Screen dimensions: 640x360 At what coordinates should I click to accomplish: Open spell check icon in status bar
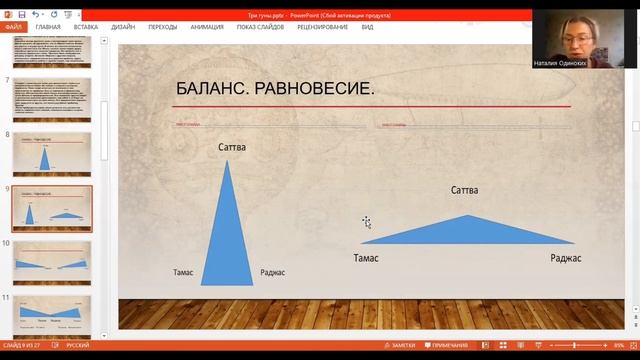[55, 345]
